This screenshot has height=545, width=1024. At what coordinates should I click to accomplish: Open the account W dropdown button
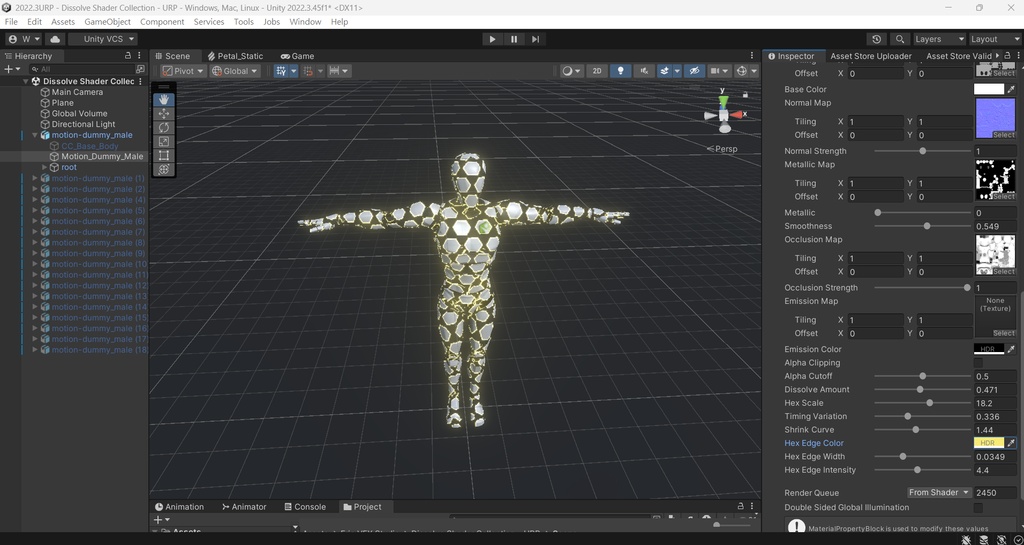pyautogui.click(x=24, y=39)
